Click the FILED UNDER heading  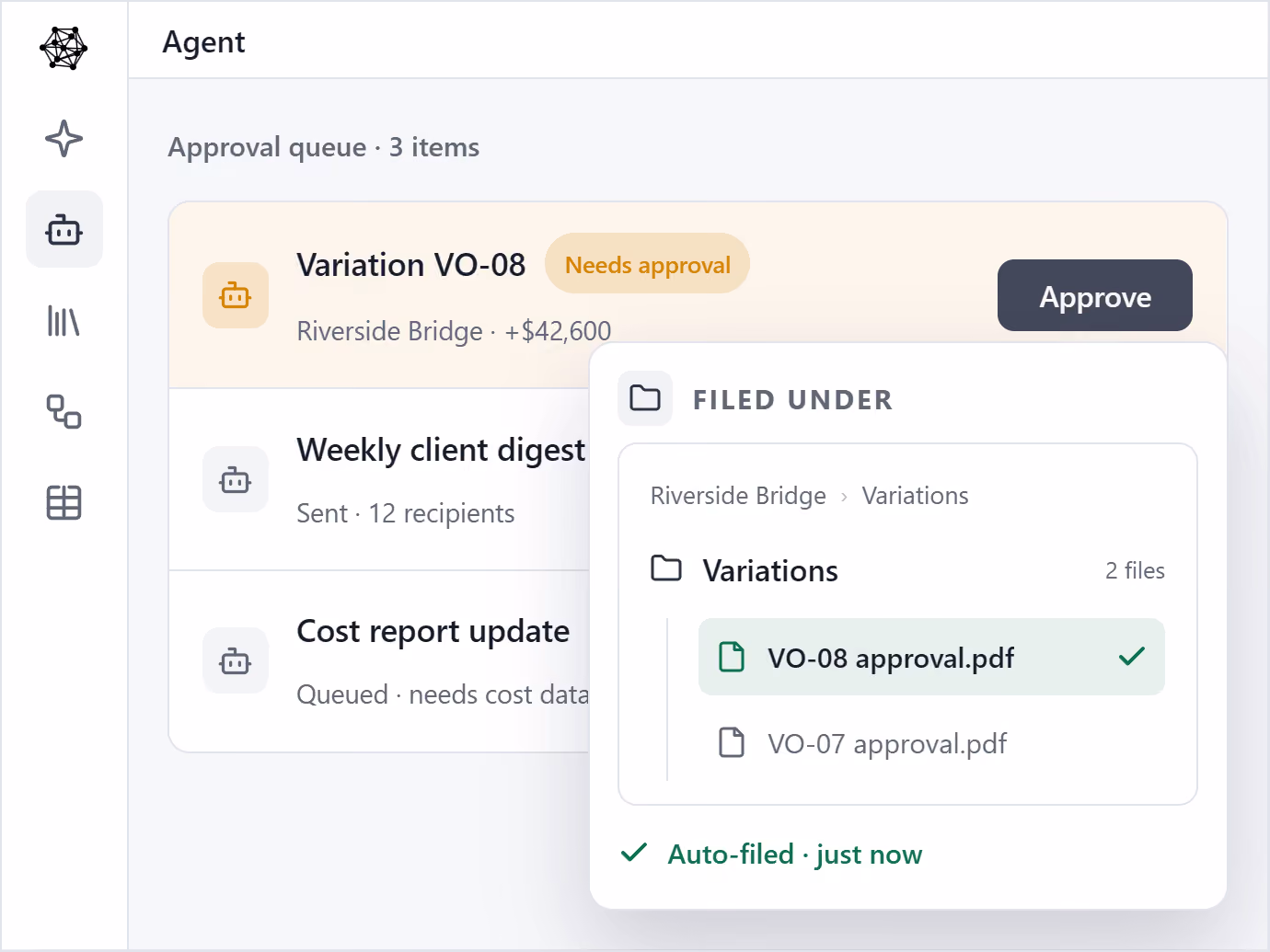[x=792, y=400]
